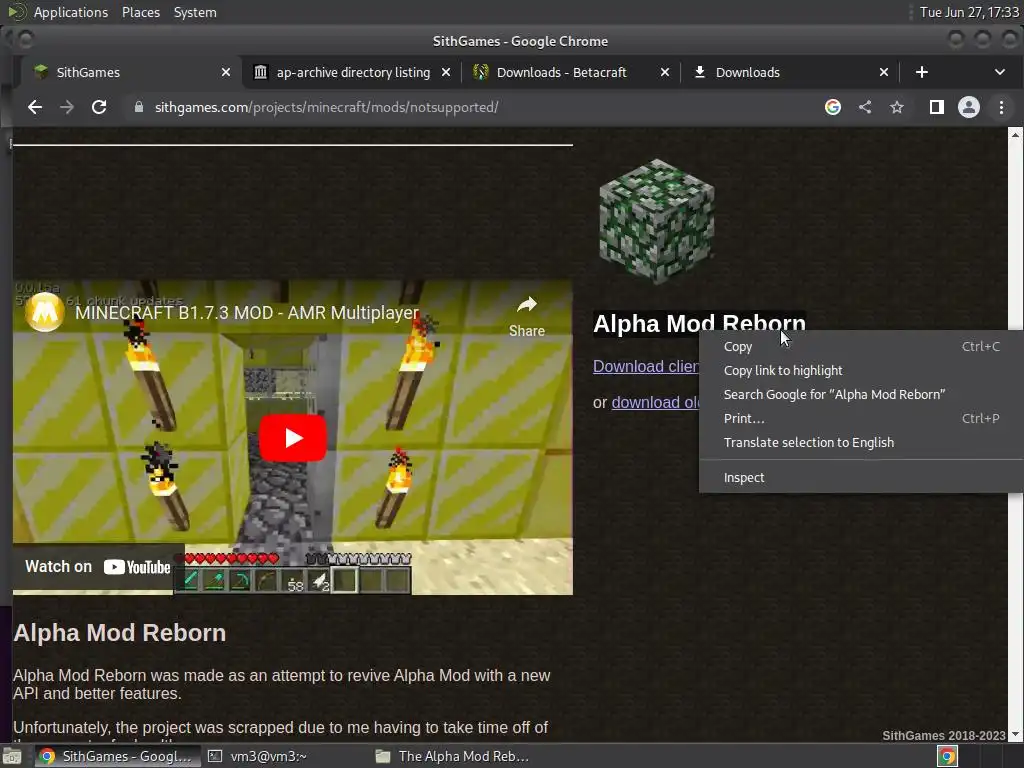This screenshot has width=1024, height=768.
Task: Choose Copy link to highlight
Action: (861, 371)
